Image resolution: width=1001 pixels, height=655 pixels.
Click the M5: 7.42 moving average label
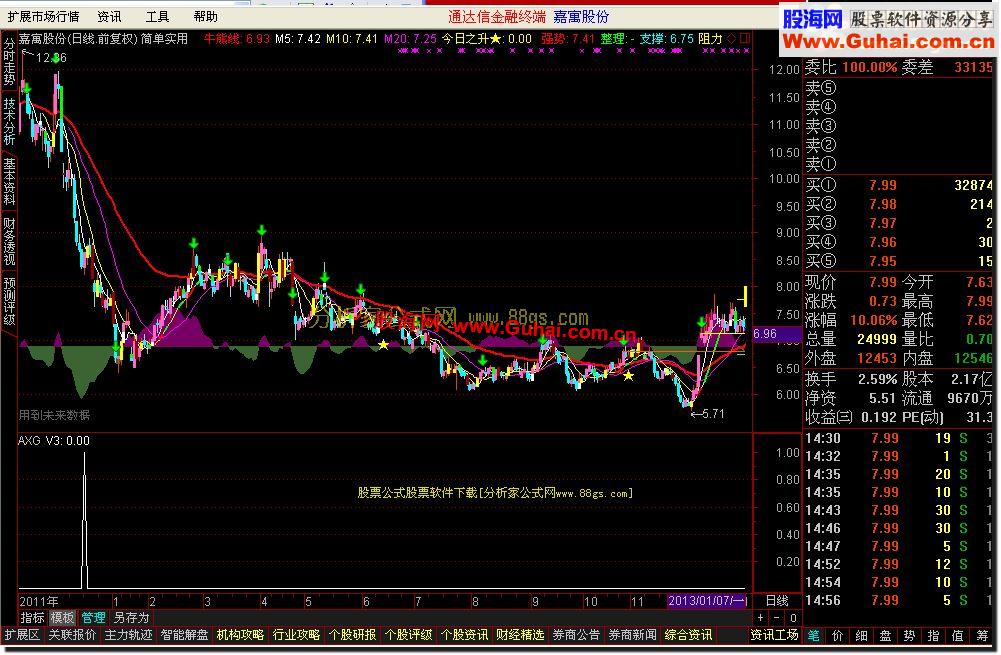298,39
